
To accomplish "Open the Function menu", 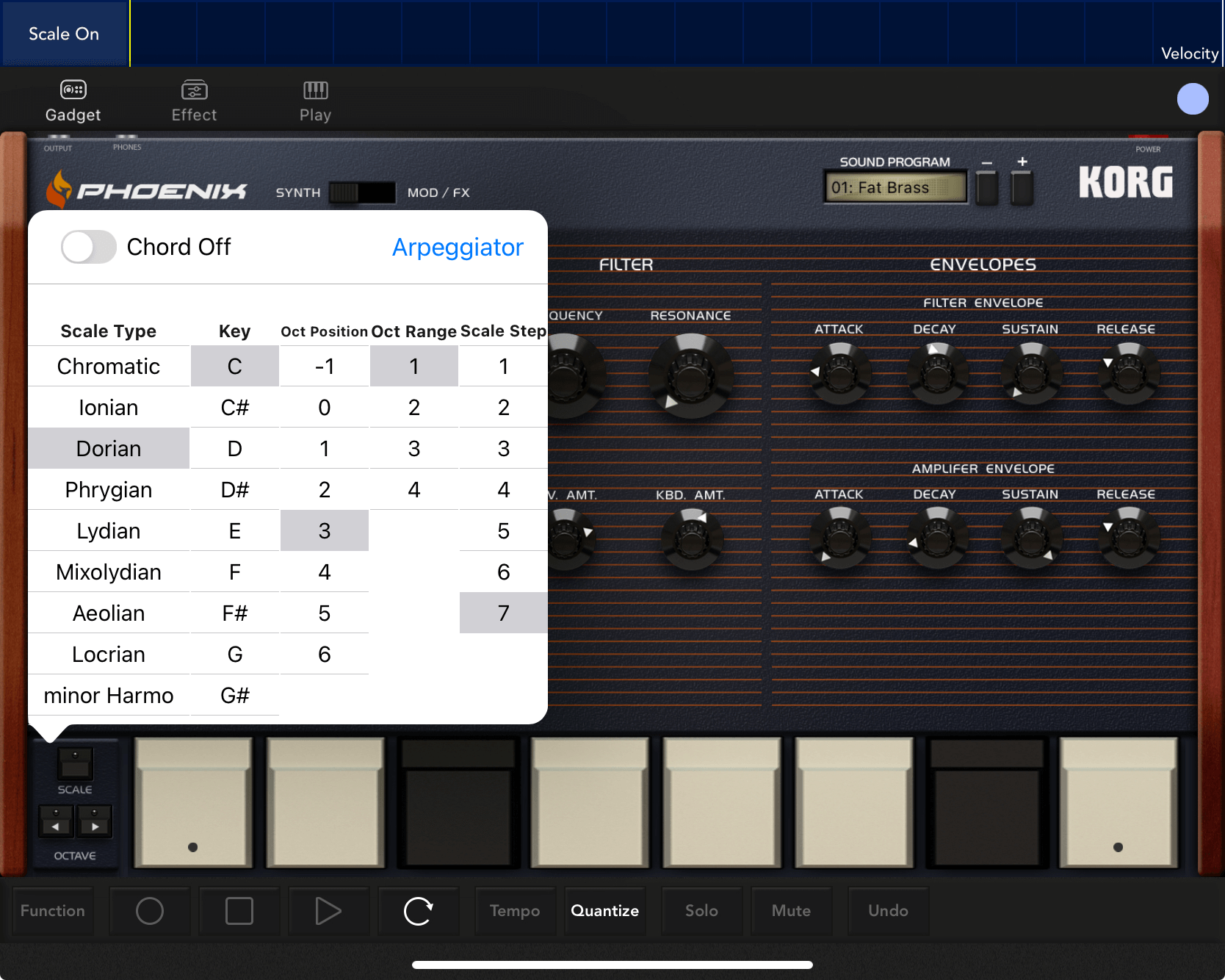I will pyautogui.click(x=53, y=911).
